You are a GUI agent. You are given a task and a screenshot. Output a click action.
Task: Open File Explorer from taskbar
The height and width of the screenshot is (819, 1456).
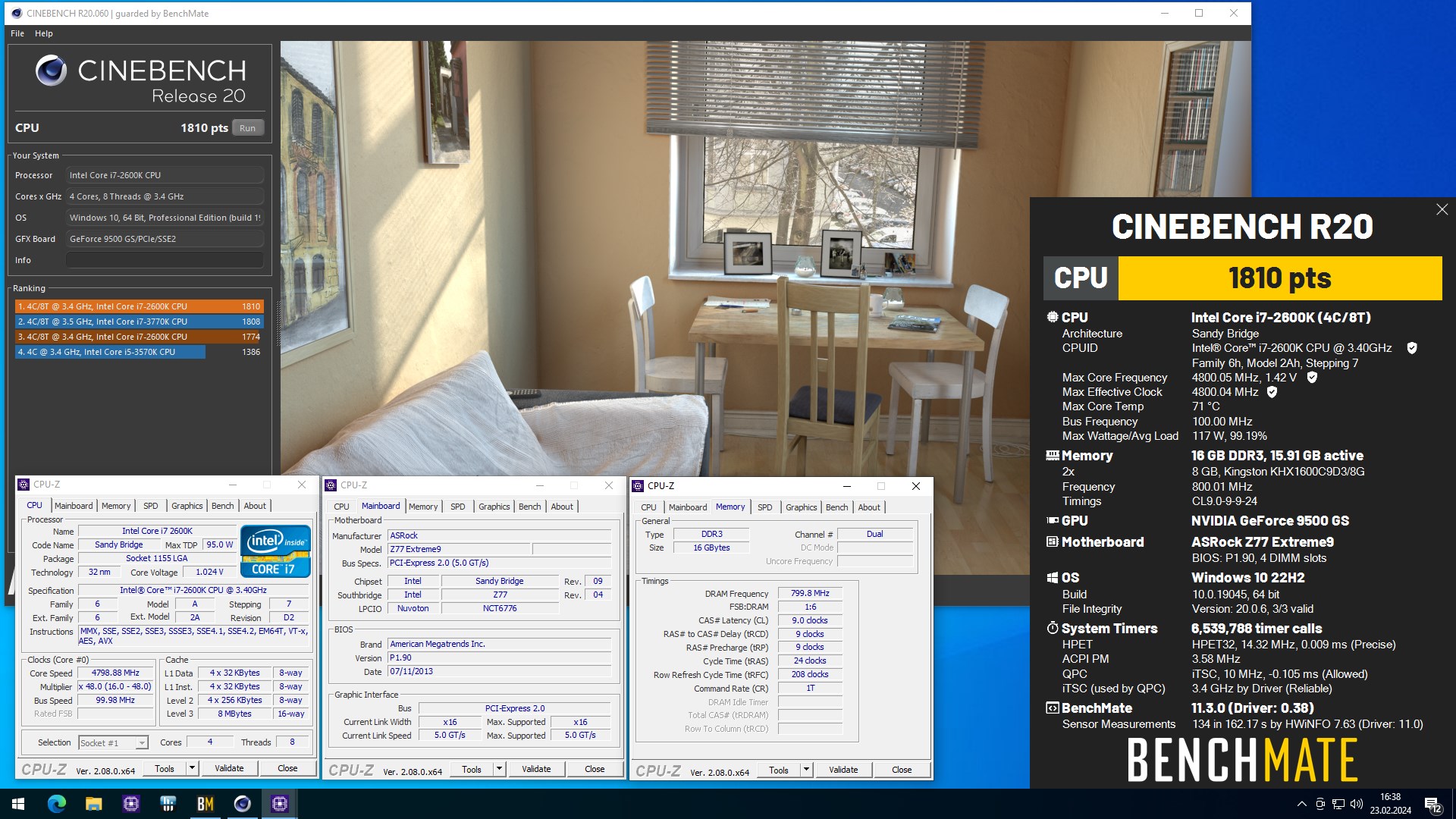[94, 804]
